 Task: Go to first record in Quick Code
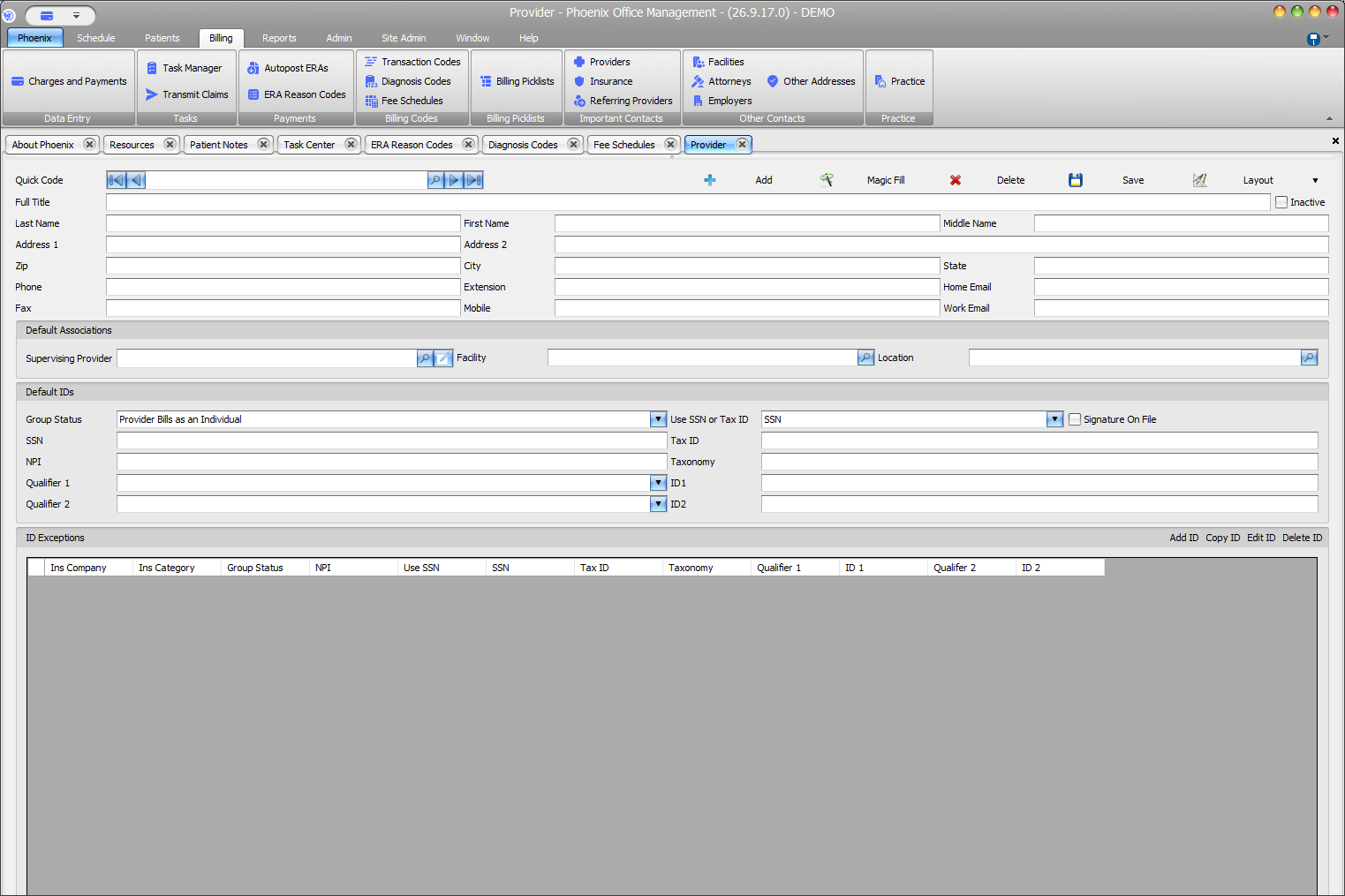pos(116,180)
